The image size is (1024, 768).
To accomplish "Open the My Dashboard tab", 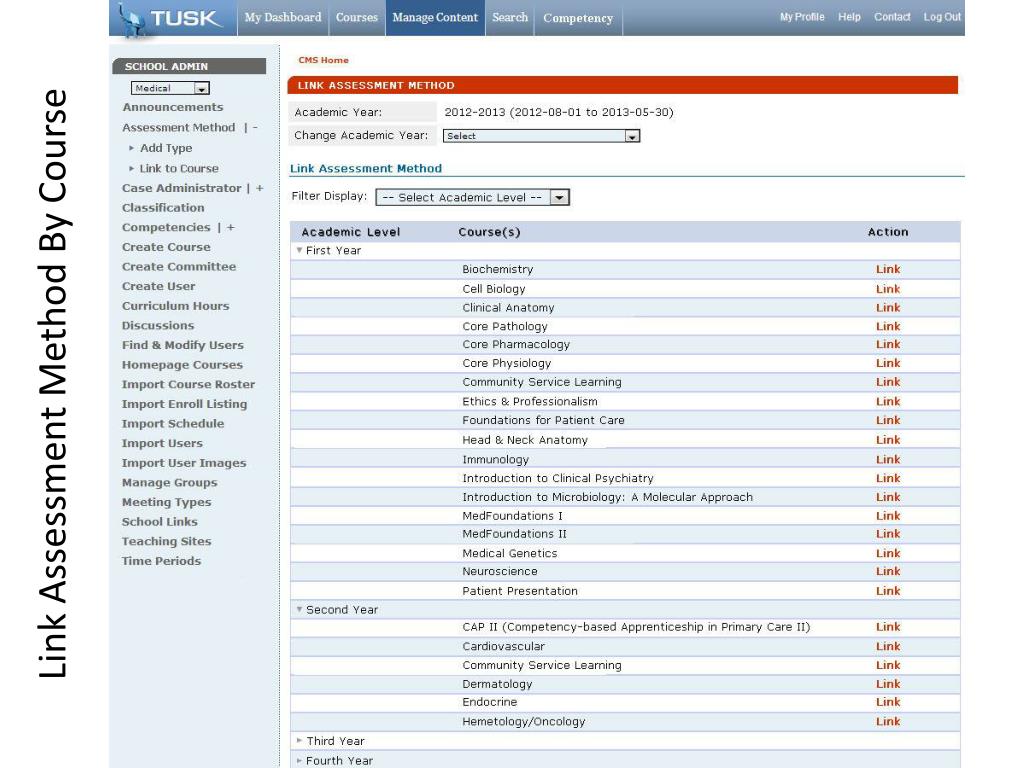I will (283, 18).
